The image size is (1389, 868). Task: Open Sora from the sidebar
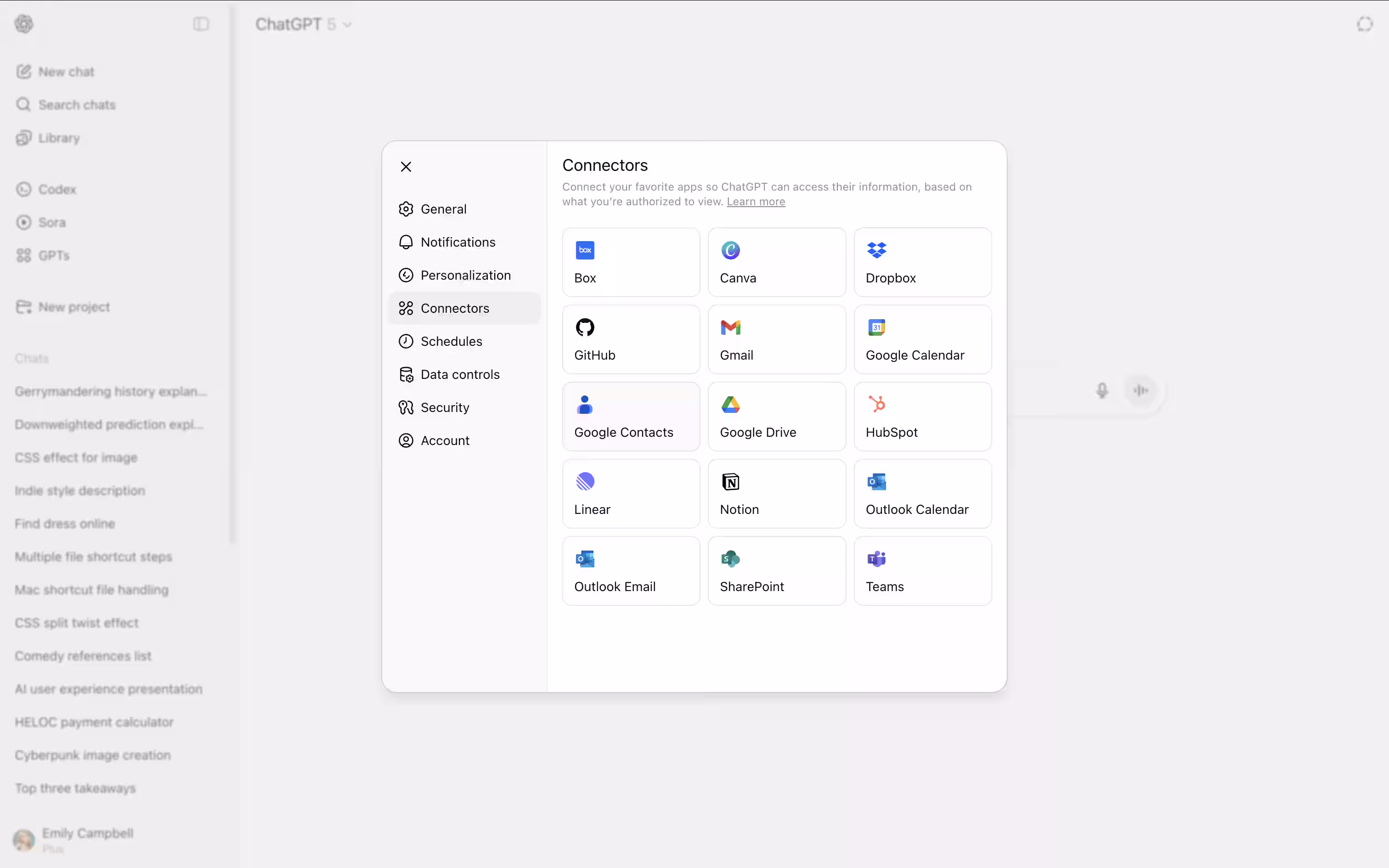(x=41, y=222)
